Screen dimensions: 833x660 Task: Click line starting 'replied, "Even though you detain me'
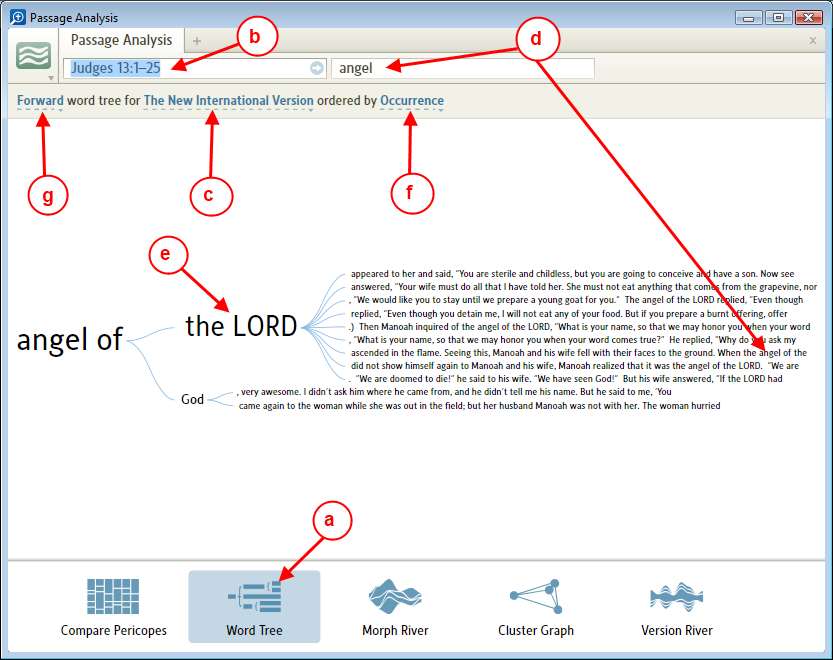[x=569, y=314]
